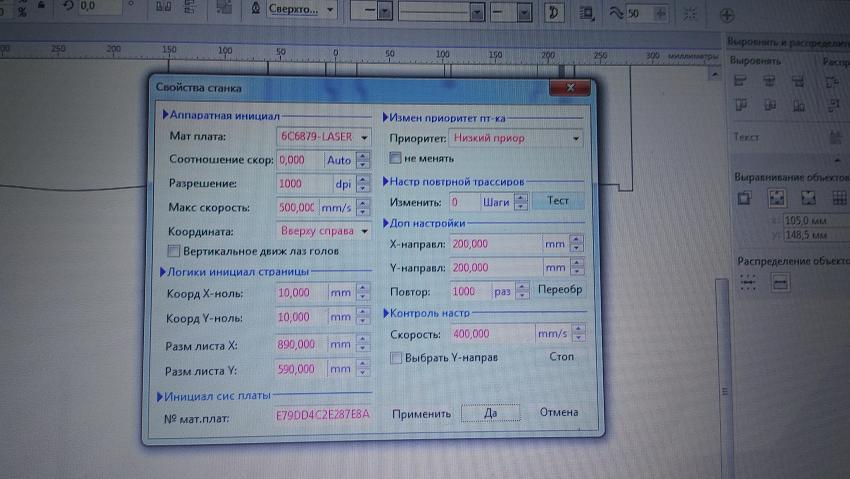
Task: Click the first icon under Выравнивание объектов
Action: pyautogui.click(x=743, y=198)
